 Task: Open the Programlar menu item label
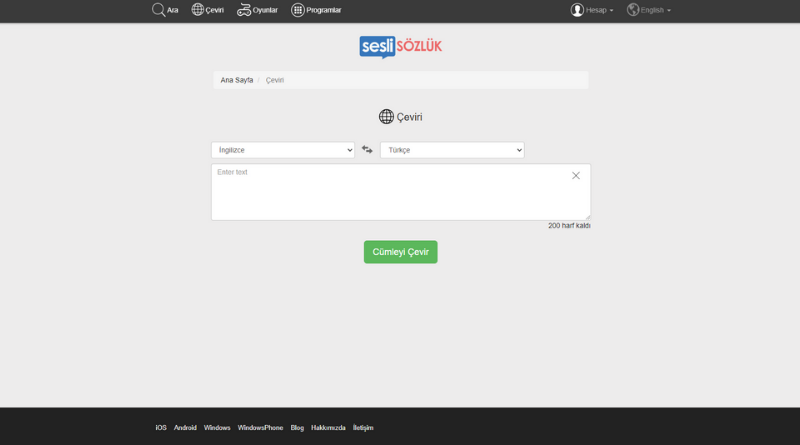(x=323, y=10)
